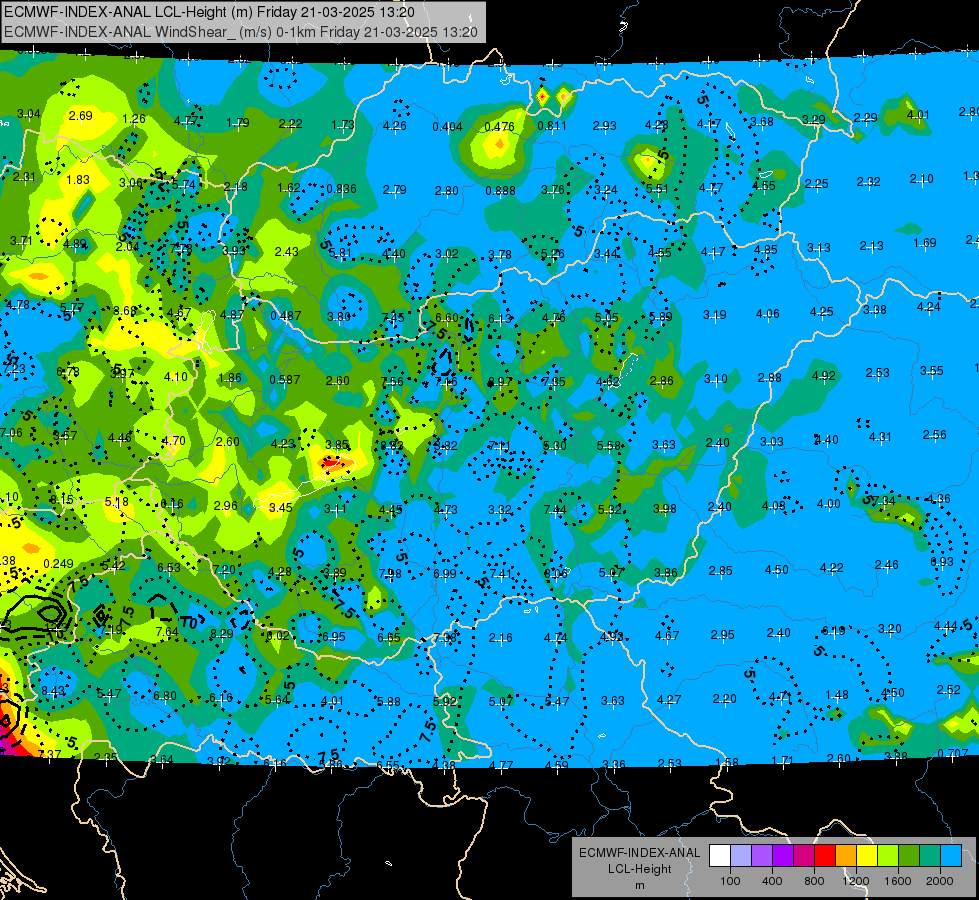979x900 pixels.
Task: Click the 4.26 value on the map
Action: 395,126
